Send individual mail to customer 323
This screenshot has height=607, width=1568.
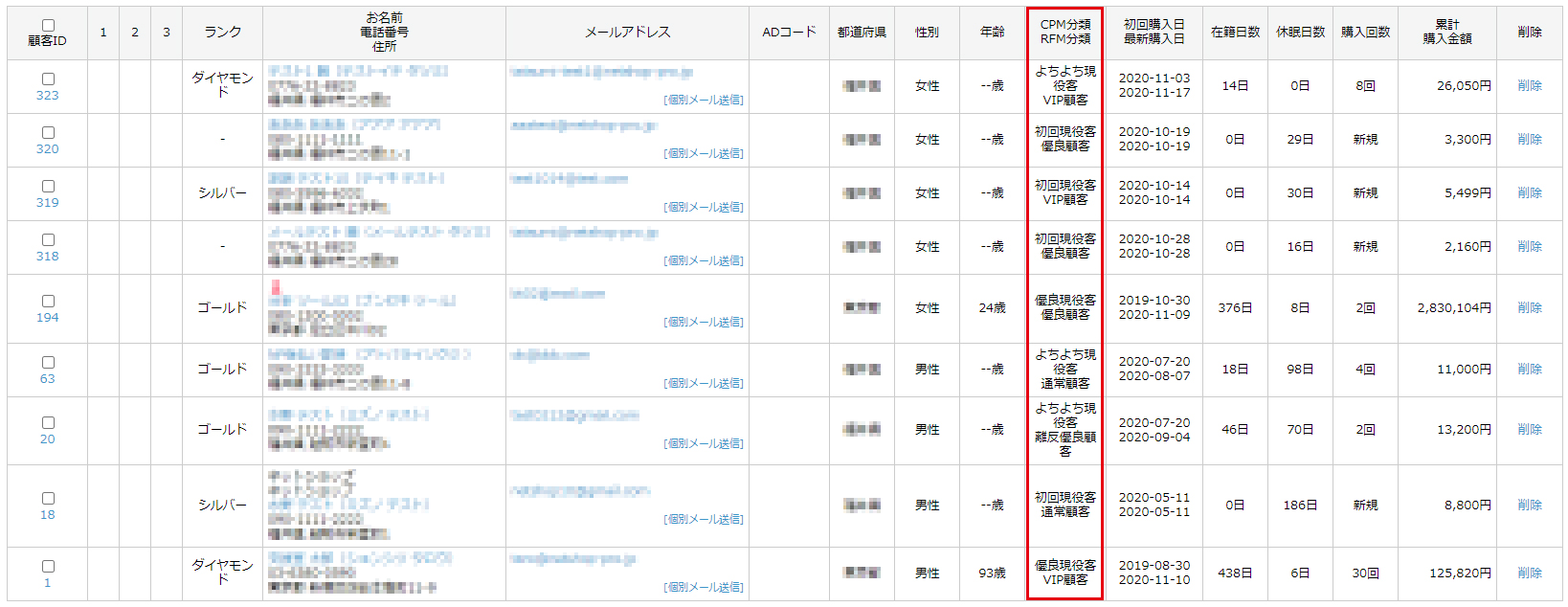pos(704,100)
